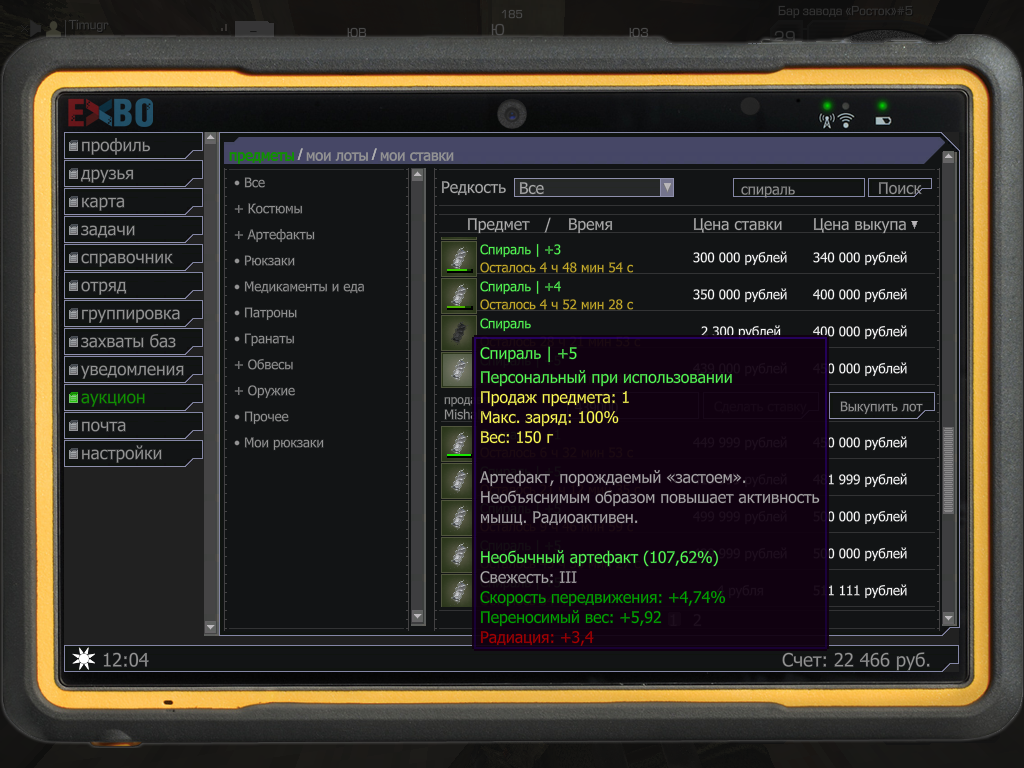Click the Спираль +3 artifact icon
1024x768 pixels.
[x=458, y=257]
